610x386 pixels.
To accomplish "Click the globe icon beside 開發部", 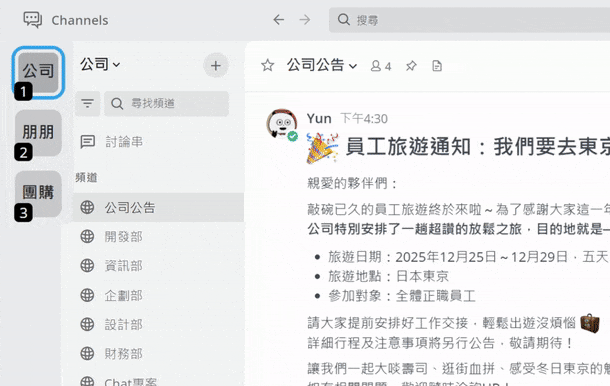I will pyautogui.click(x=87, y=237).
